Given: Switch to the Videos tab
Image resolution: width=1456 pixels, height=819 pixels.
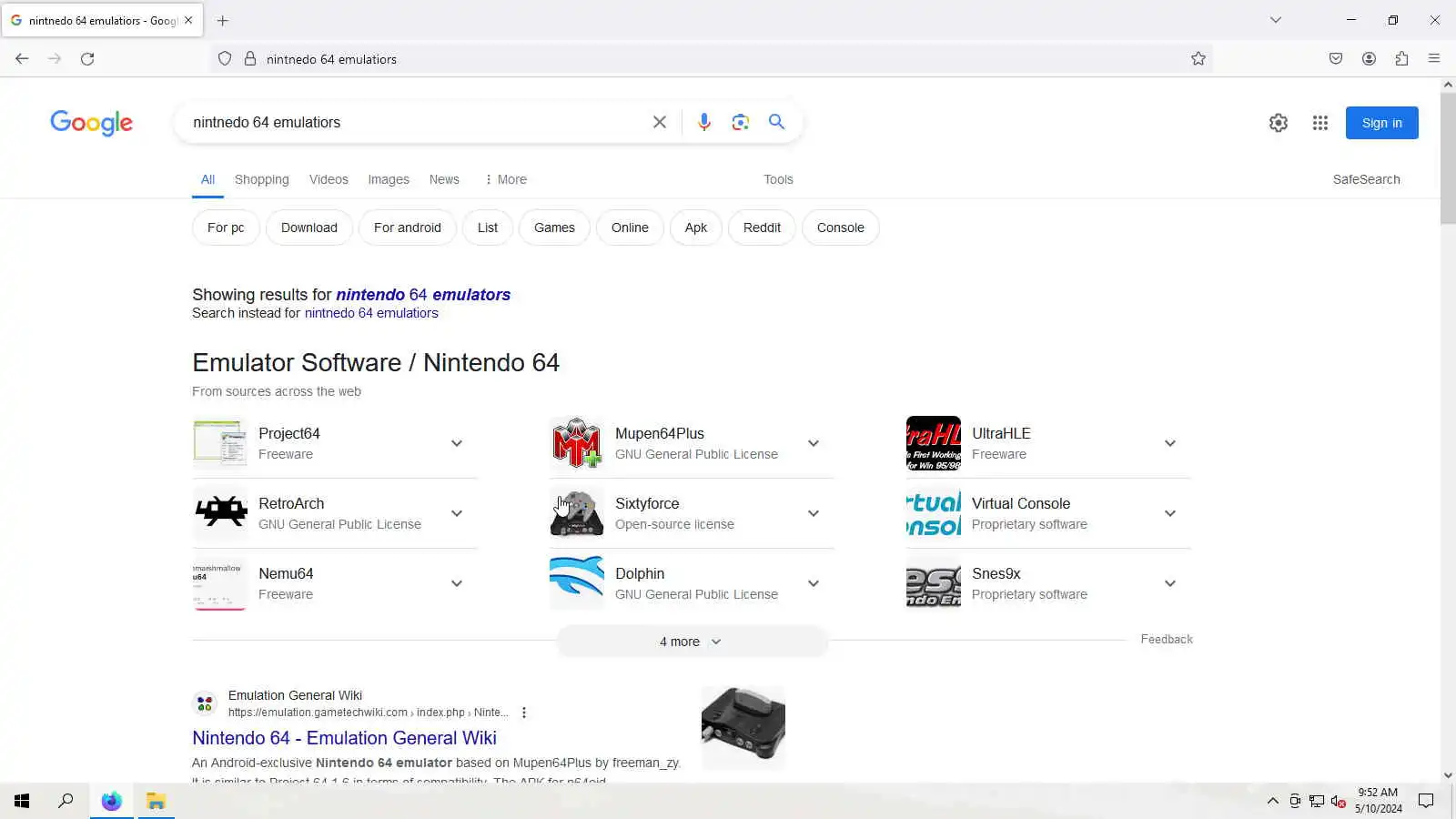Looking at the screenshot, I should pos(329,179).
